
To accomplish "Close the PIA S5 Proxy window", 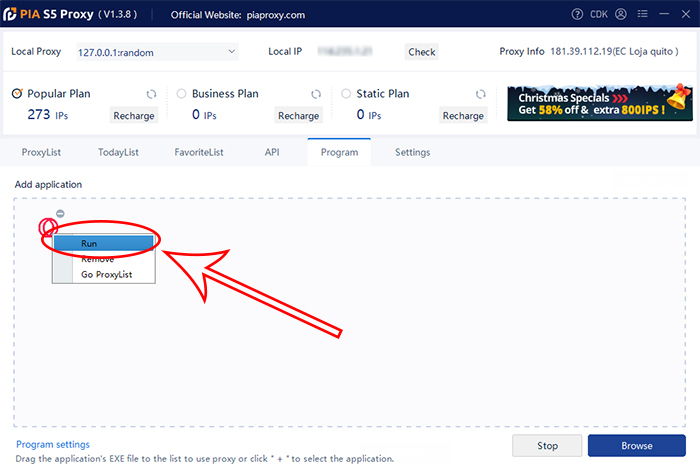I will tap(686, 14).
